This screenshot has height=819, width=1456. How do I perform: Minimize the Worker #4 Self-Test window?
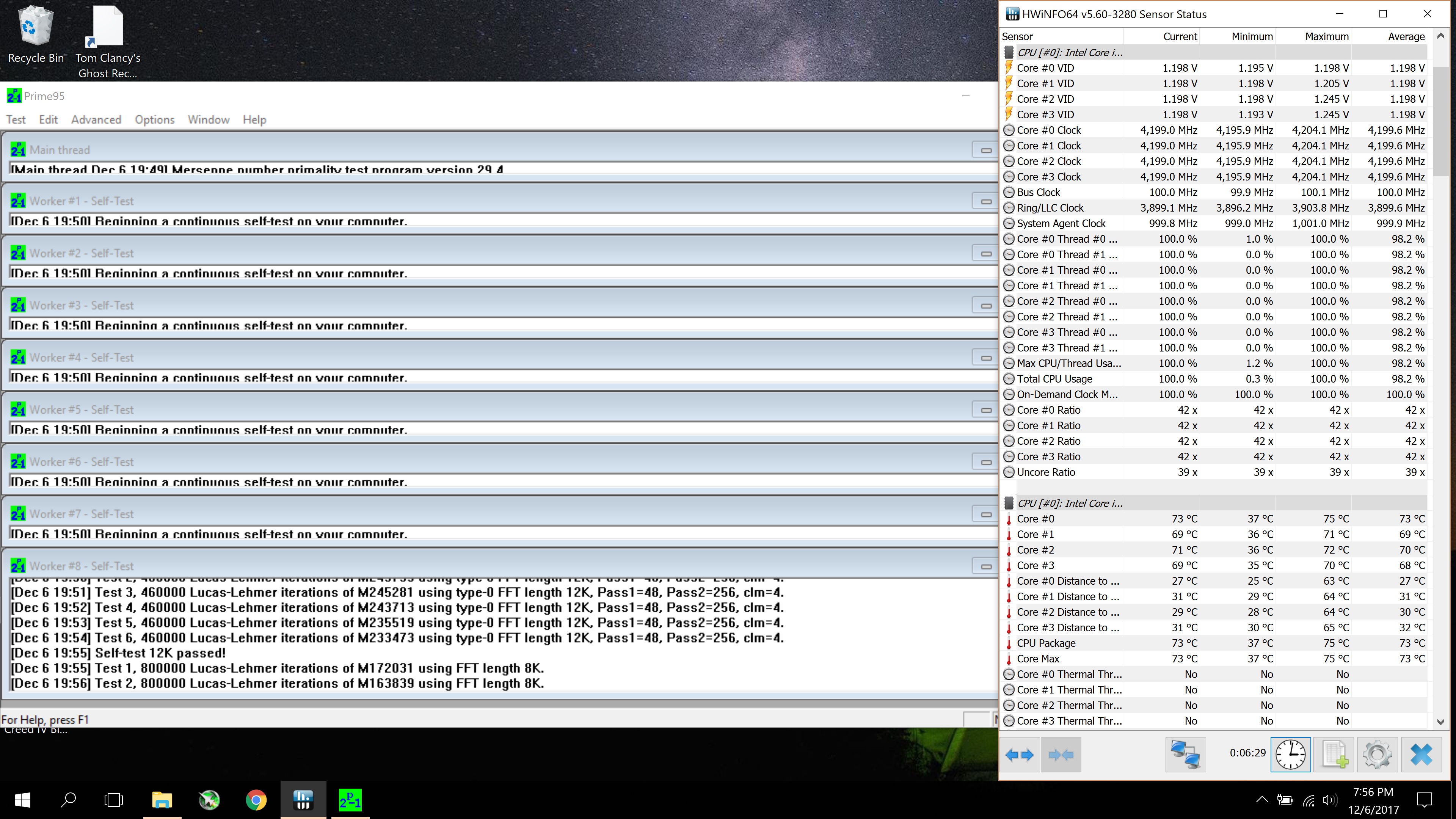[986, 357]
